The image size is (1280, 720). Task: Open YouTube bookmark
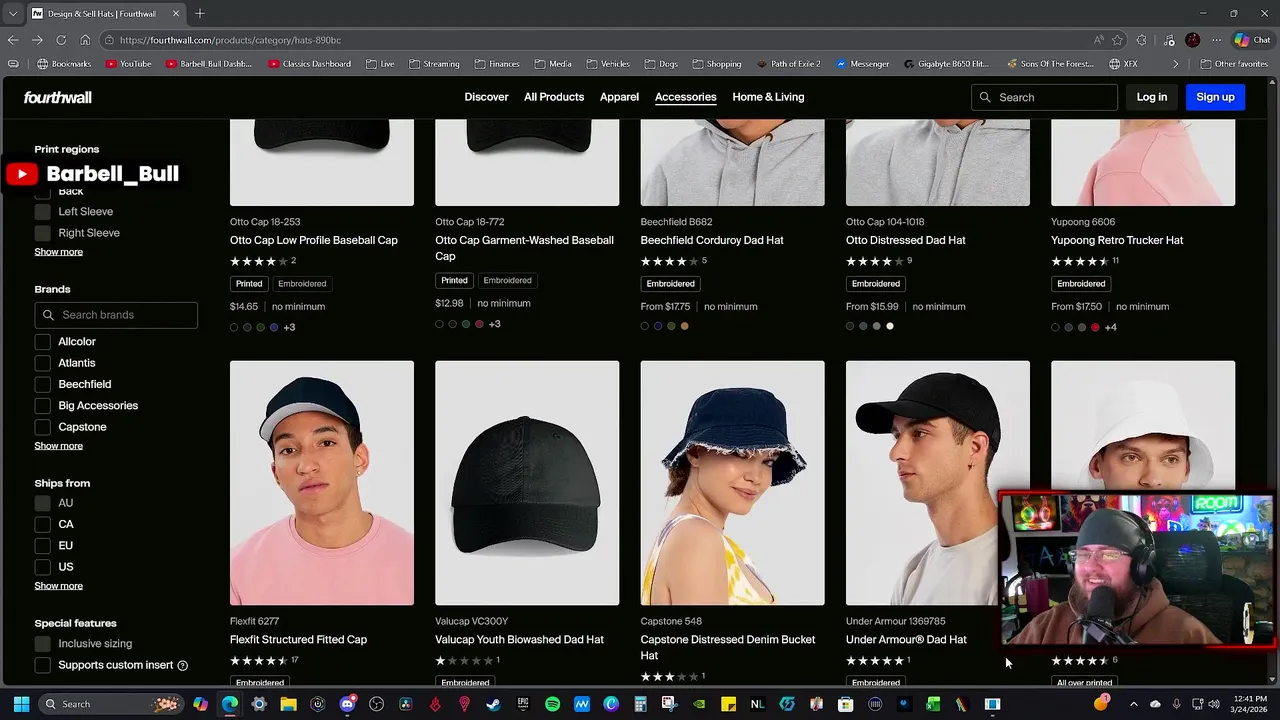tap(127, 64)
